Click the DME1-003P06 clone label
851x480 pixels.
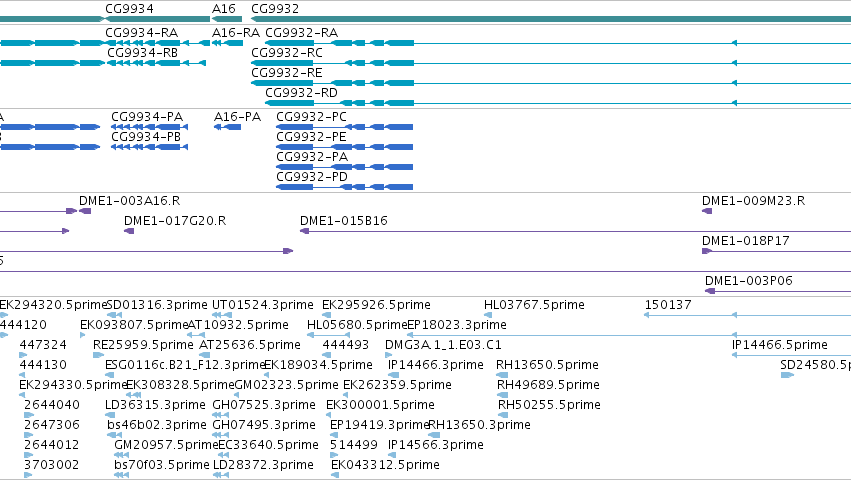(748, 281)
